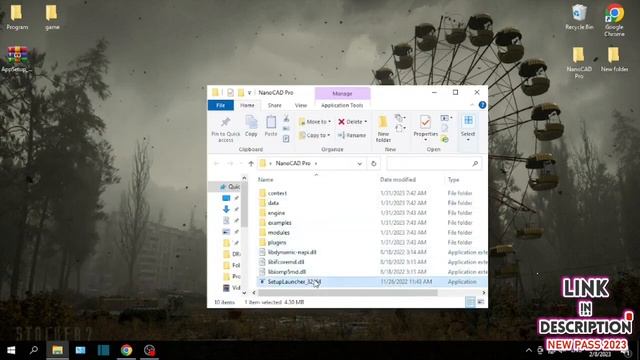Click the History icon in Open group
The image size is (640, 360).
coord(444,139)
